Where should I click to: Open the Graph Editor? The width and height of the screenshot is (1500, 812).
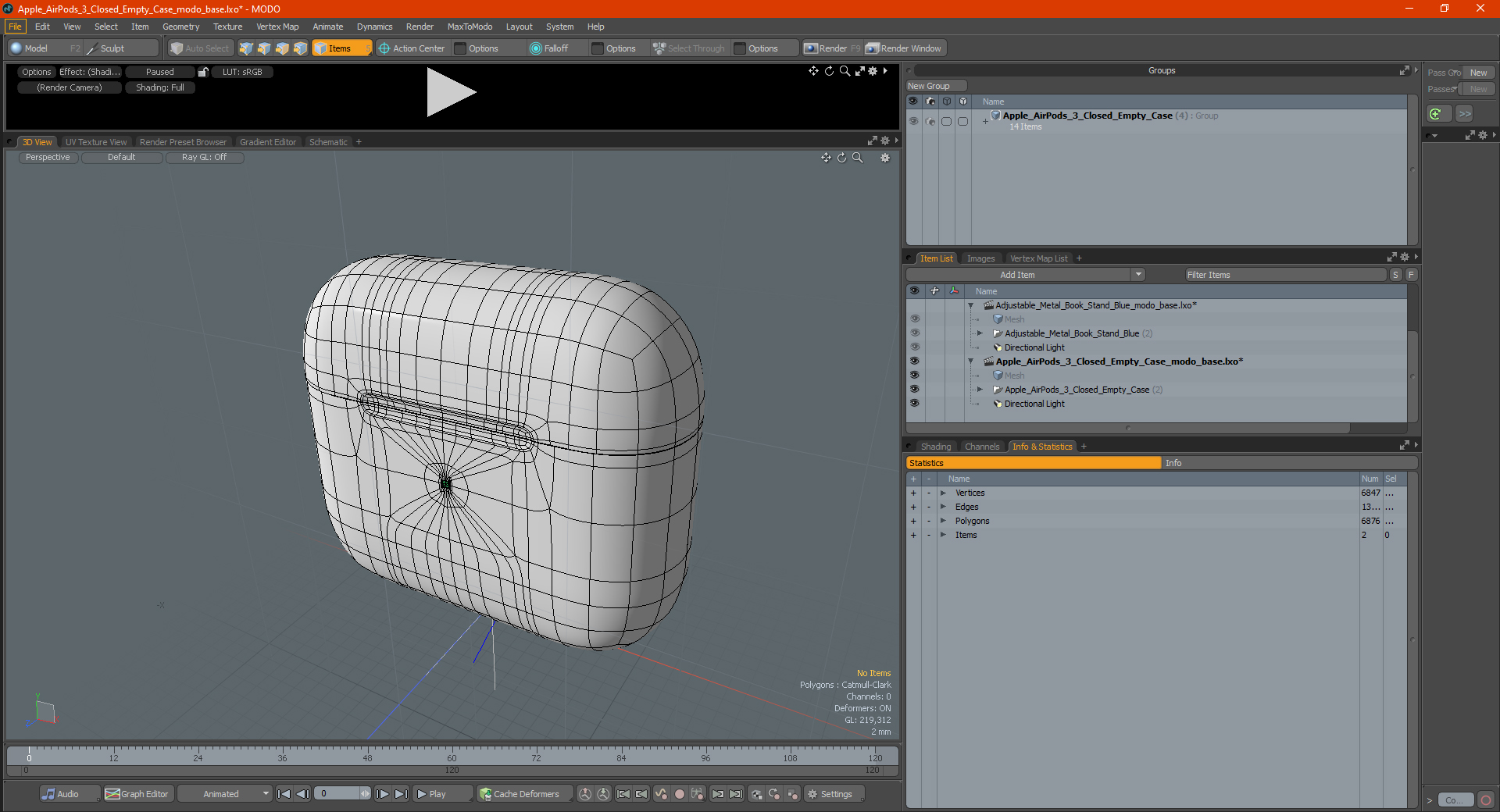coord(137,794)
